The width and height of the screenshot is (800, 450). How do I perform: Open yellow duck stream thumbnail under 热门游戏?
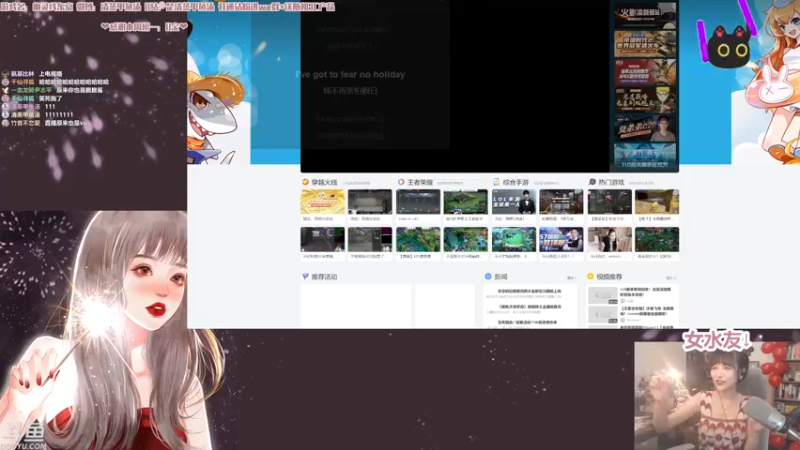[x=657, y=202]
